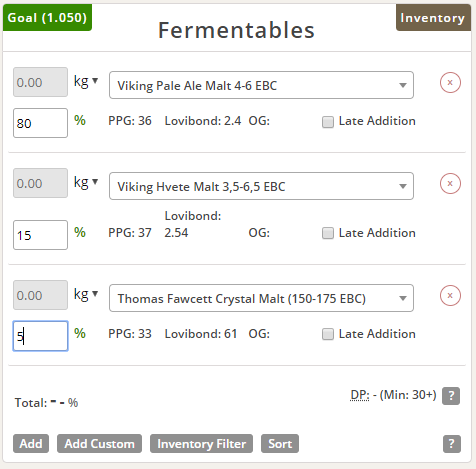The width and height of the screenshot is (476, 469).
Task: Focus the 80 percent input field
Action: tap(40, 123)
